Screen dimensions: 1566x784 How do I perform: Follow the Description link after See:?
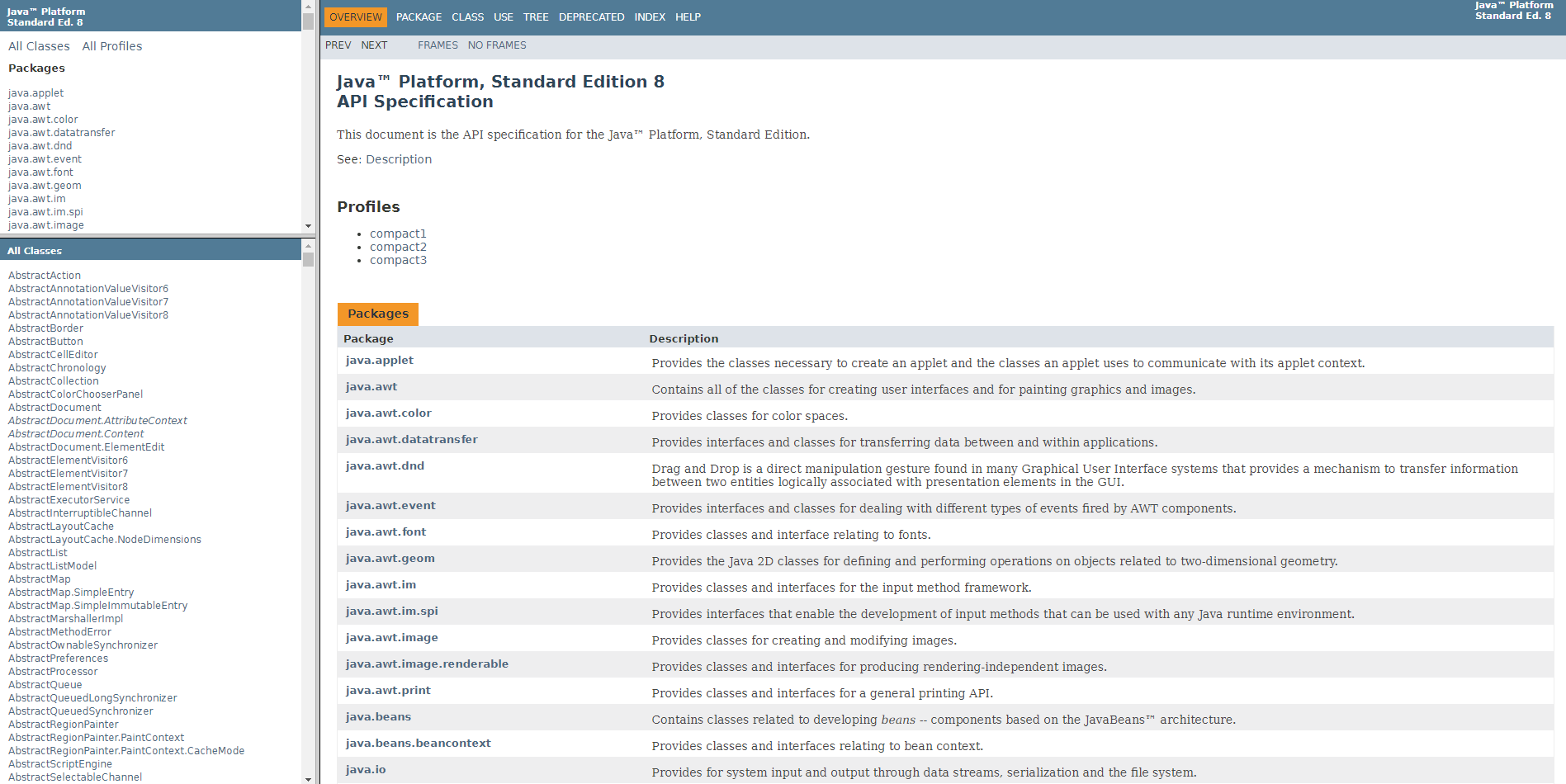pos(399,159)
